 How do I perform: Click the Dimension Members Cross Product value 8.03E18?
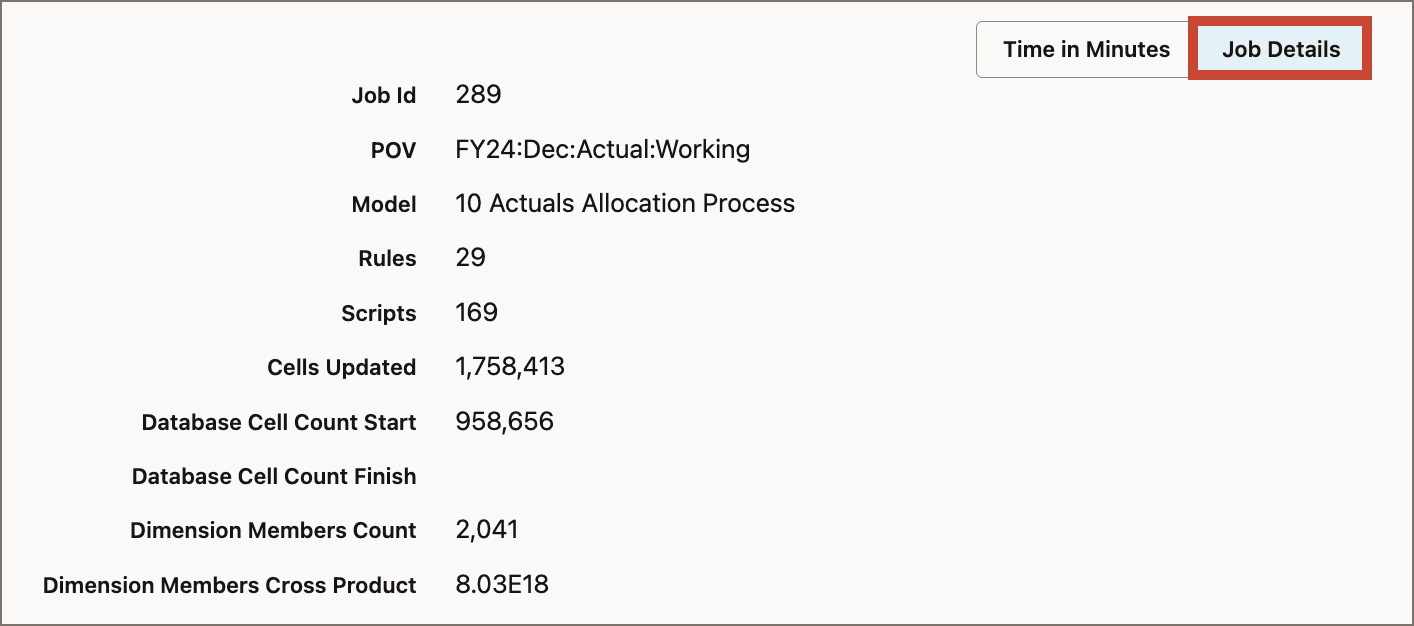[x=504, y=585]
